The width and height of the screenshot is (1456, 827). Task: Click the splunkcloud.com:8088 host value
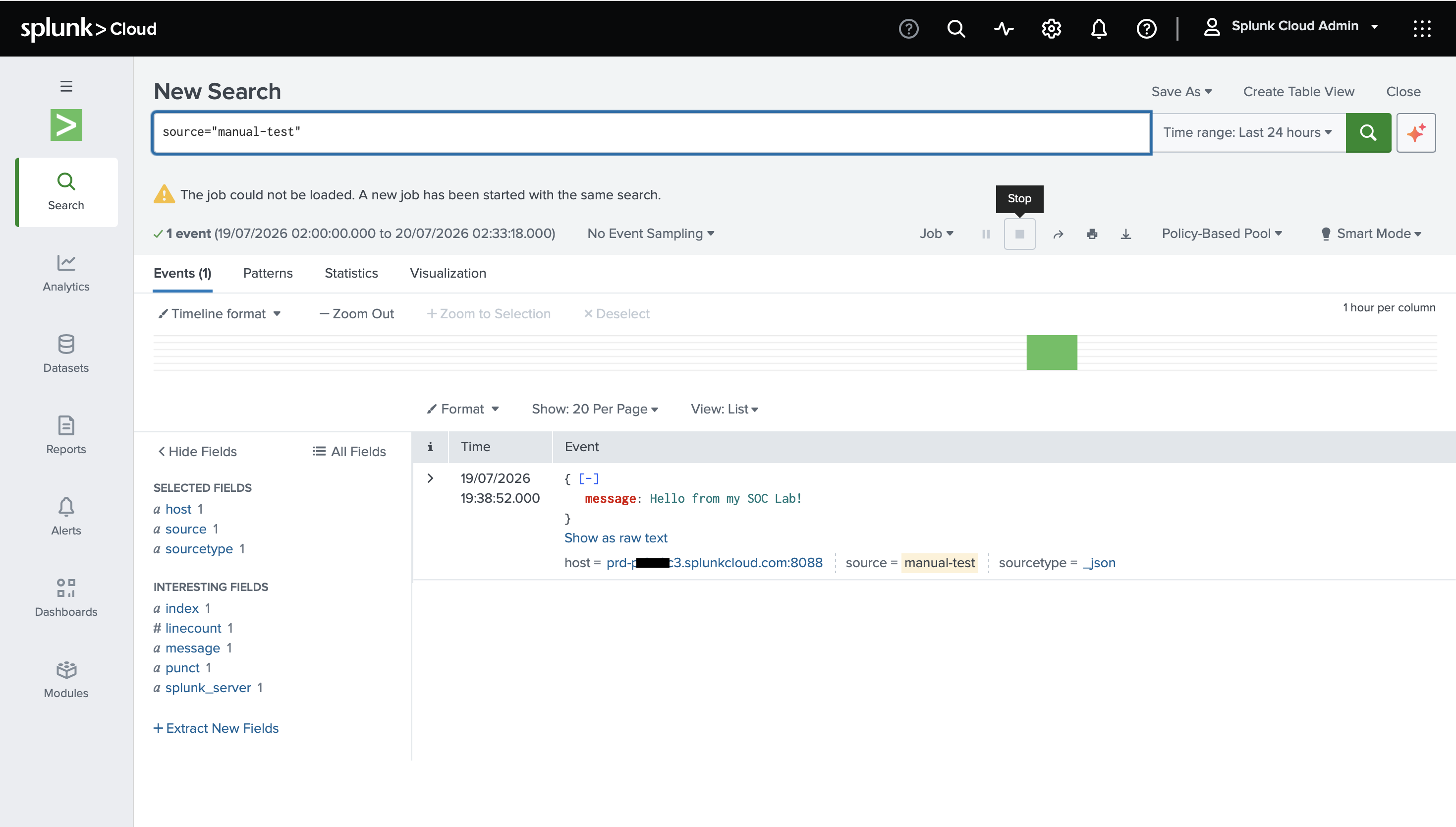coord(714,563)
